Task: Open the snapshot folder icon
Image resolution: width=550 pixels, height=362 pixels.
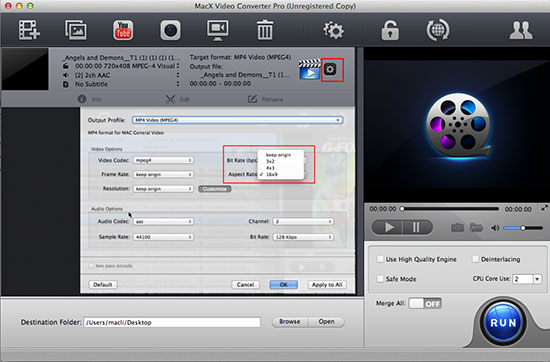Action: 476,228
